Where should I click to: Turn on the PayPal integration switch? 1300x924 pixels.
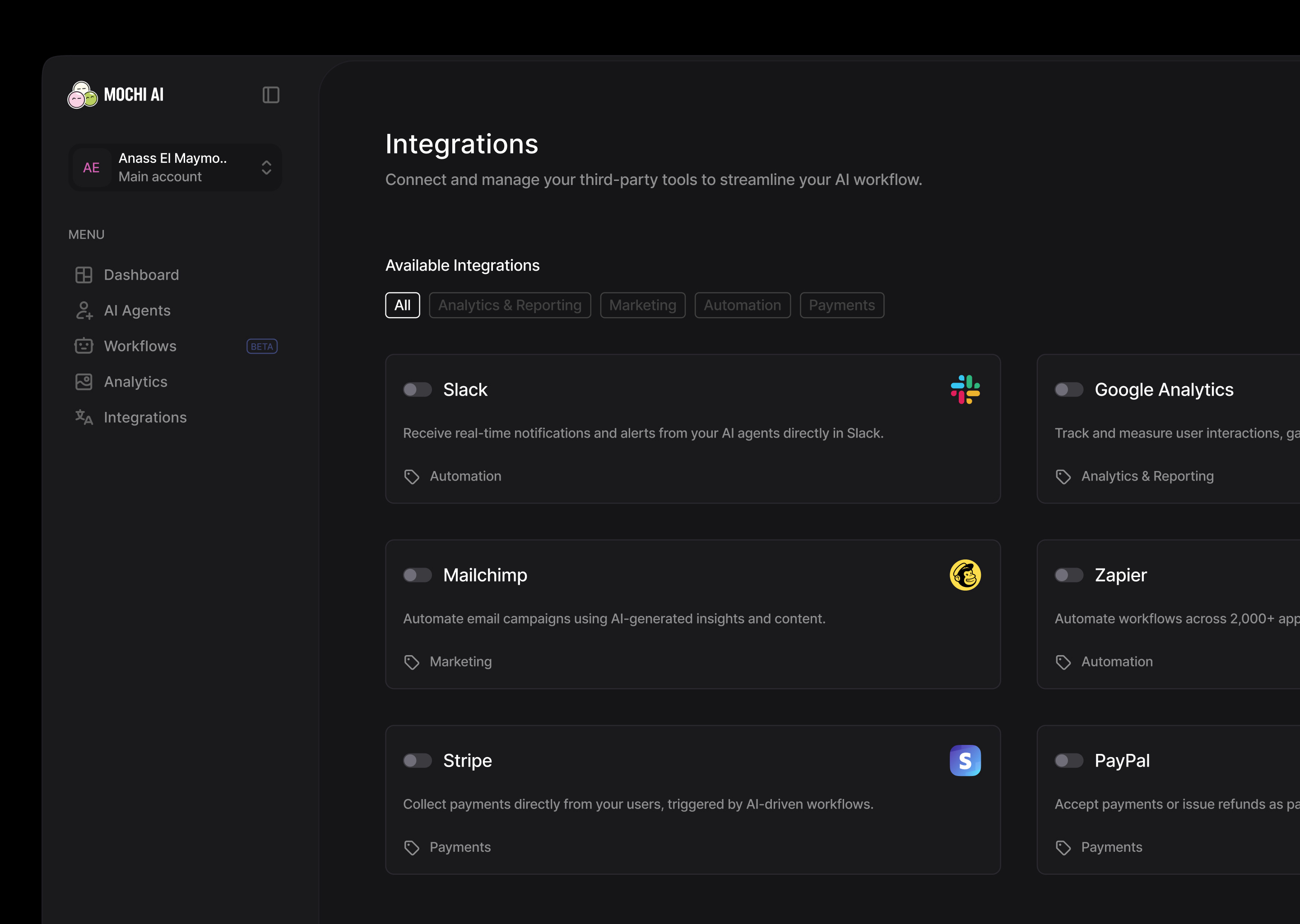pos(1069,761)
